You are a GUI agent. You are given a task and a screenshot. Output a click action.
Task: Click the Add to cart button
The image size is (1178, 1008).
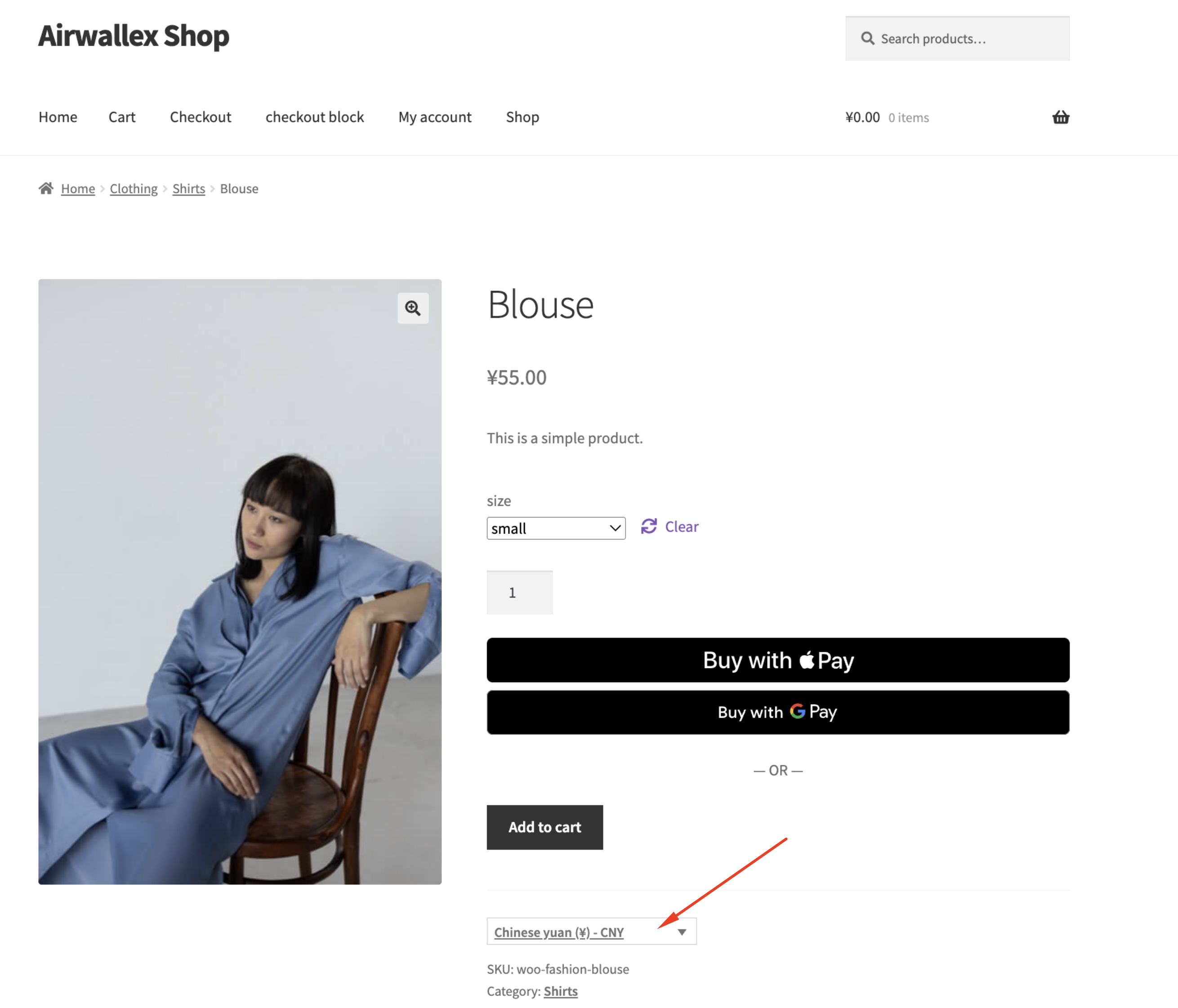[544, 827]
